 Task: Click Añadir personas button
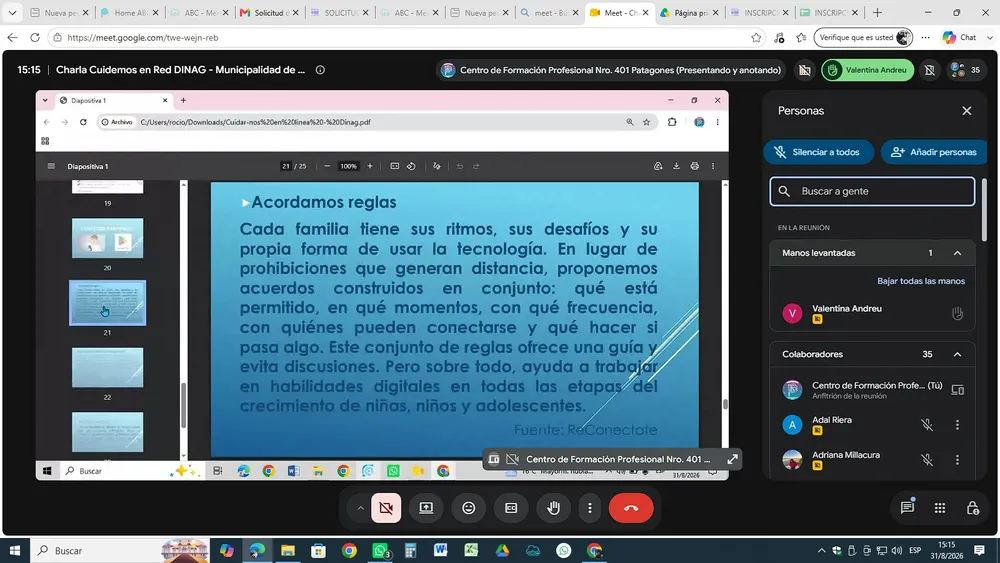(x=934, y=152)
